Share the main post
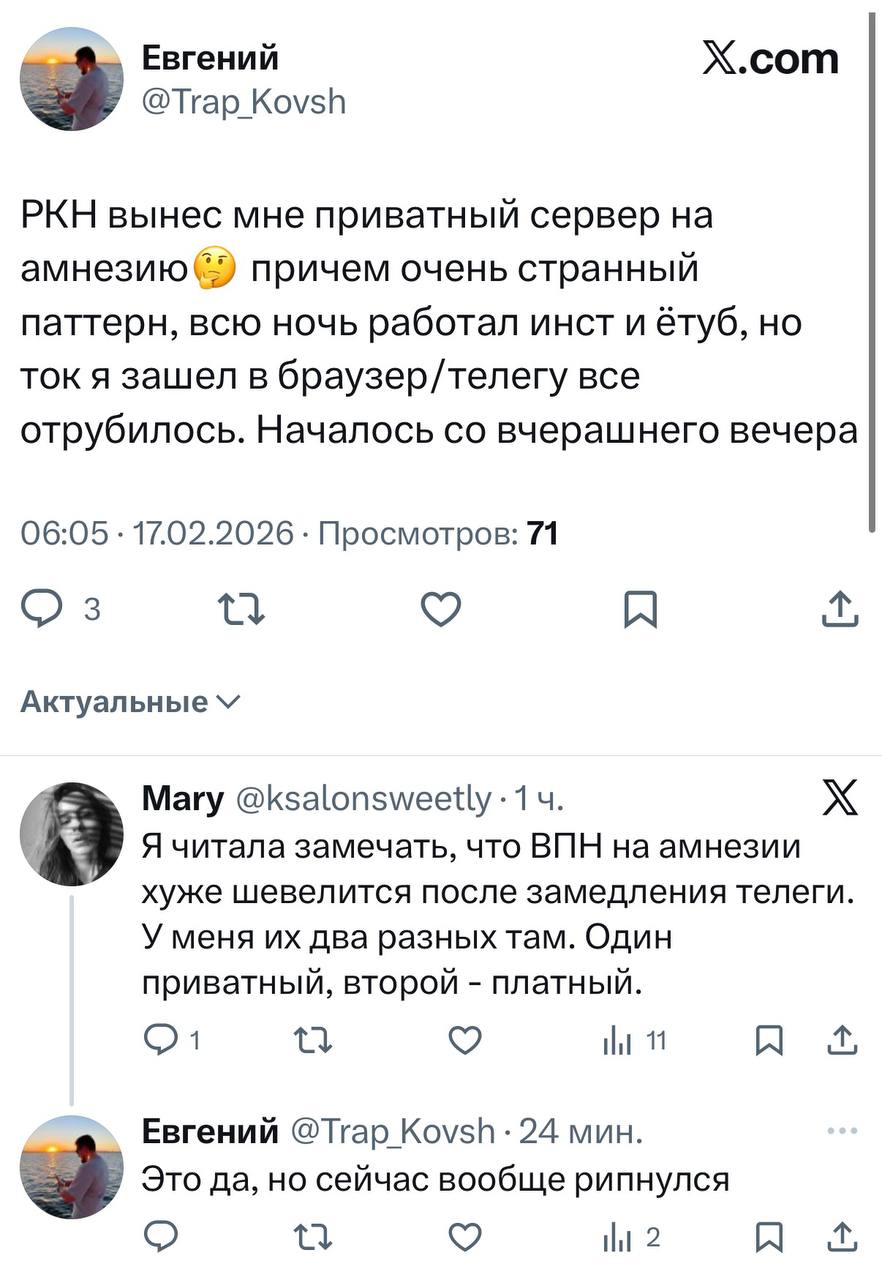Screen dimensions: 882x1280 coord(840,608)
